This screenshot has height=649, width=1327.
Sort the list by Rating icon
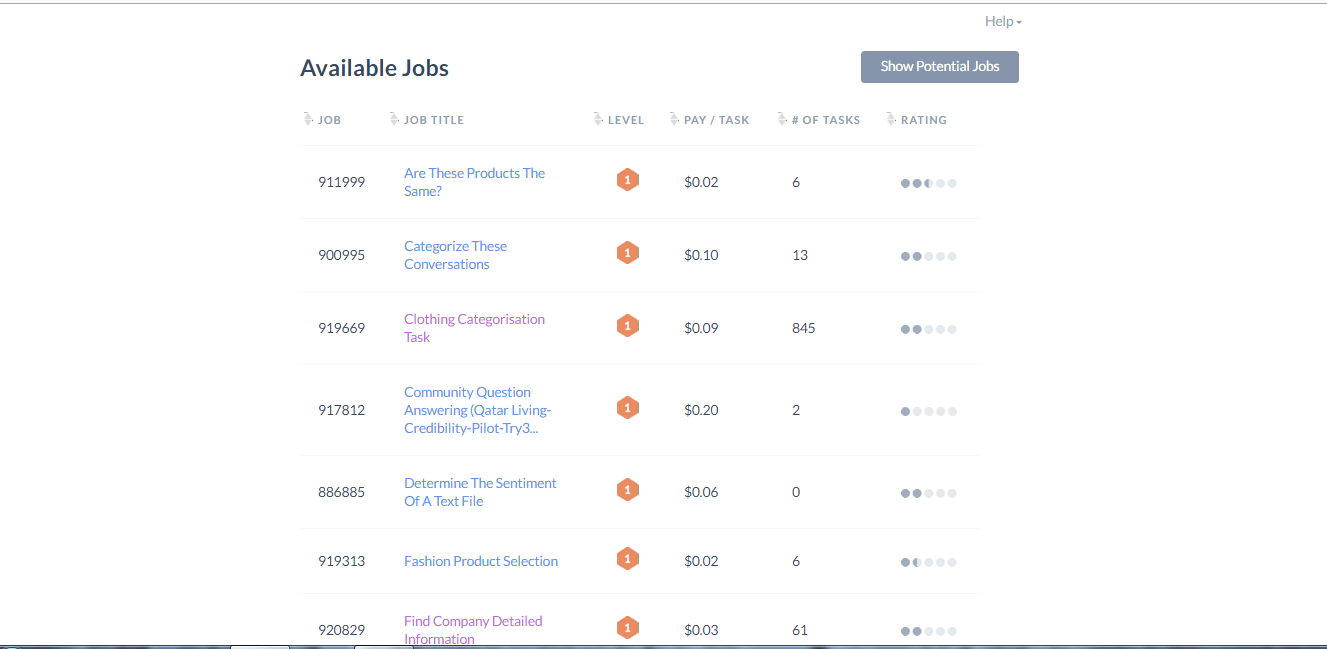coord(891,119)
